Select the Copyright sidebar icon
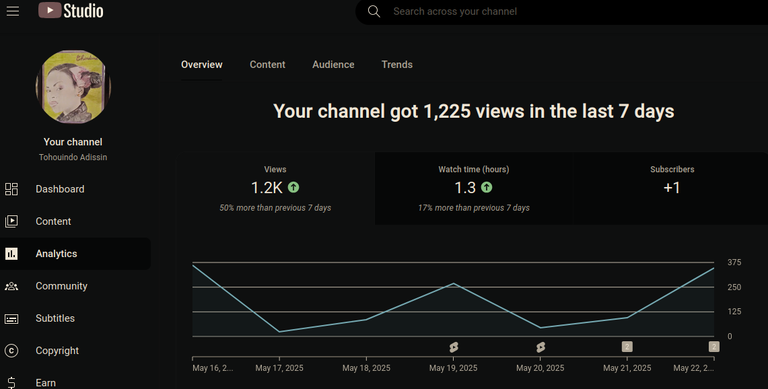This screenshot has width=768, height=389. point(11,351)
